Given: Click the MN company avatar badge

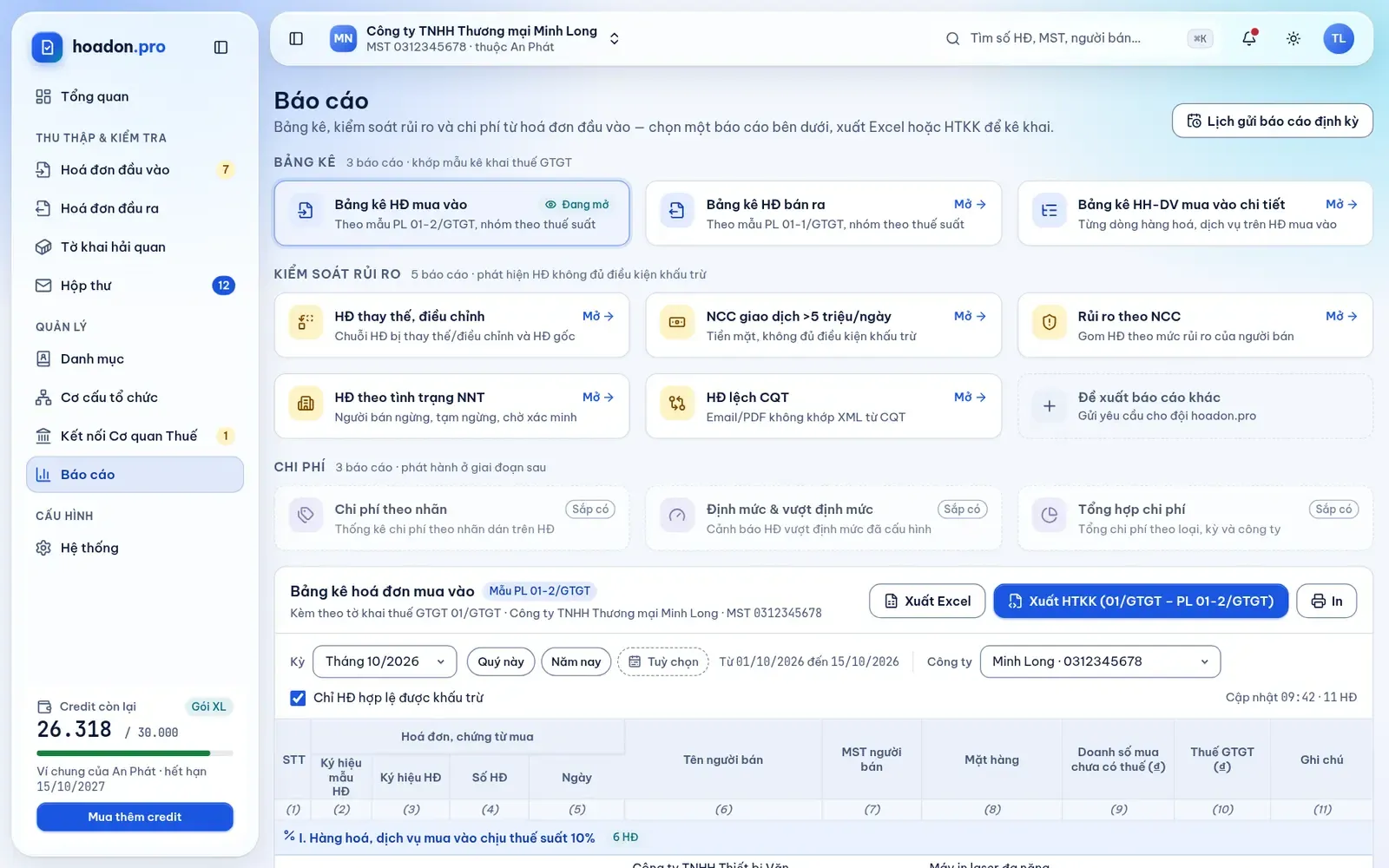Looking at the screenshot, I should (344, 38).
